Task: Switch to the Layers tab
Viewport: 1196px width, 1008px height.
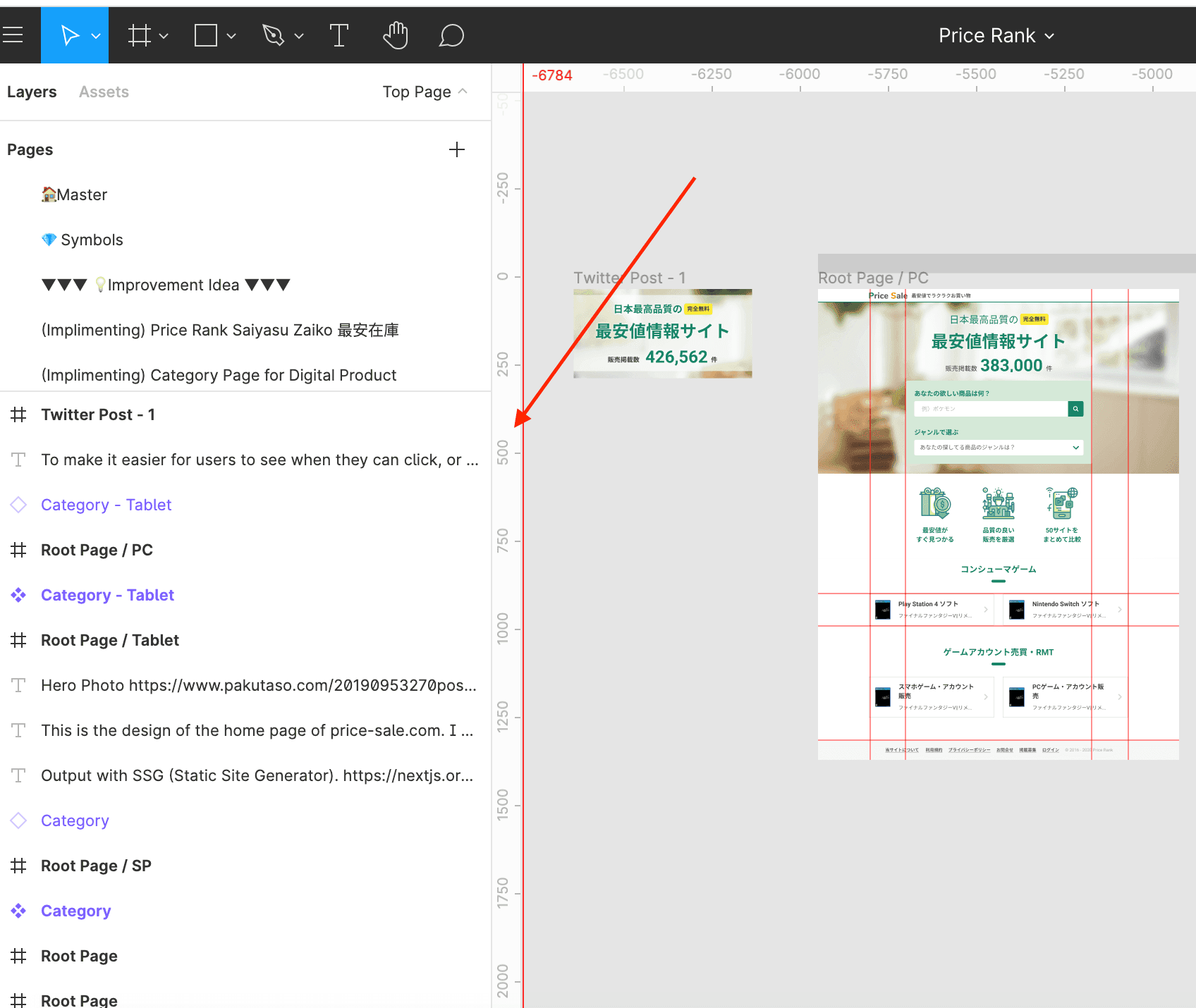Action: pyautogui.click(x=32, y=92)
